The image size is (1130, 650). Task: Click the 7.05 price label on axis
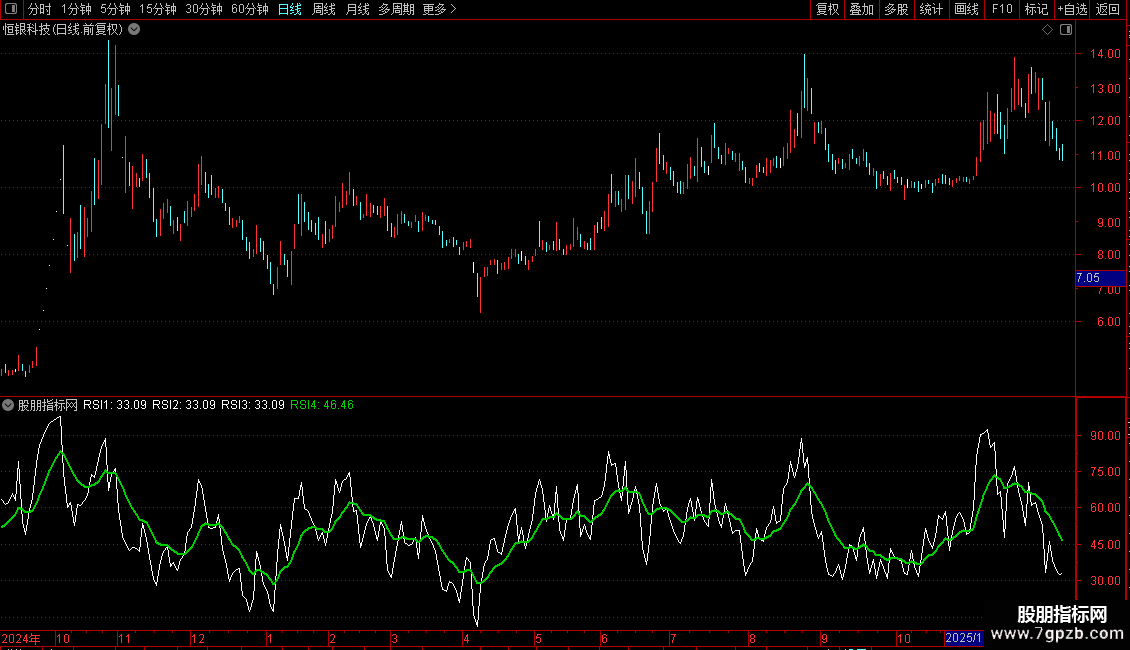click(x=1100, y=278)
